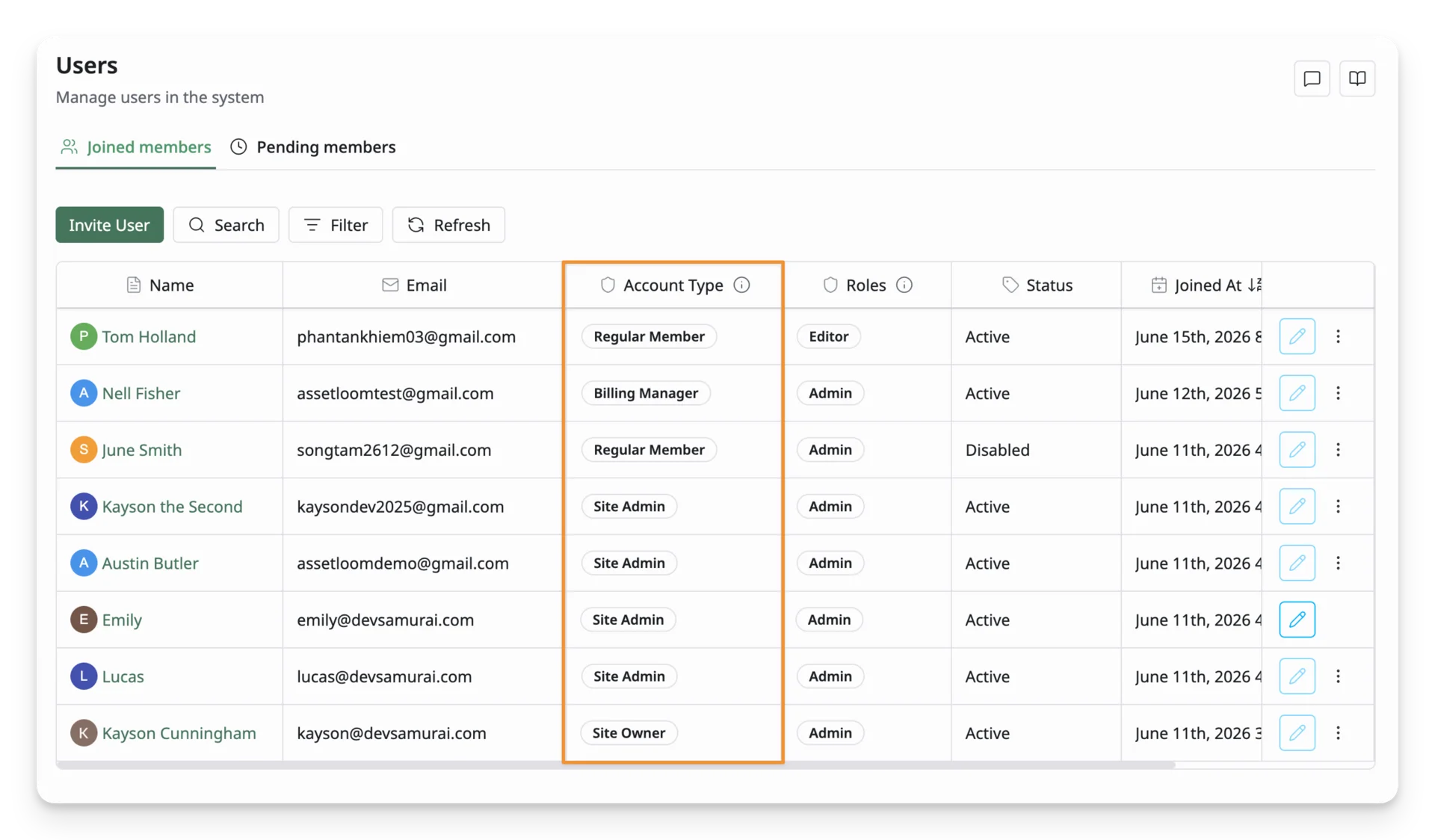Click the Billing Manager badge
The image size is (1435, 840).
[646, 393]
